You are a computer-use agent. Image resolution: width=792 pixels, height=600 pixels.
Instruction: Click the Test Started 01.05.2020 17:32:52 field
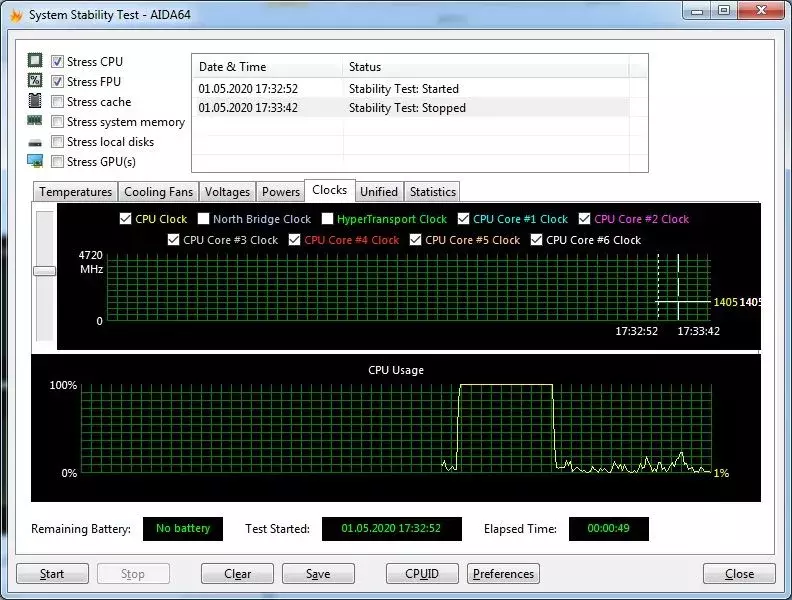[391, 529]
